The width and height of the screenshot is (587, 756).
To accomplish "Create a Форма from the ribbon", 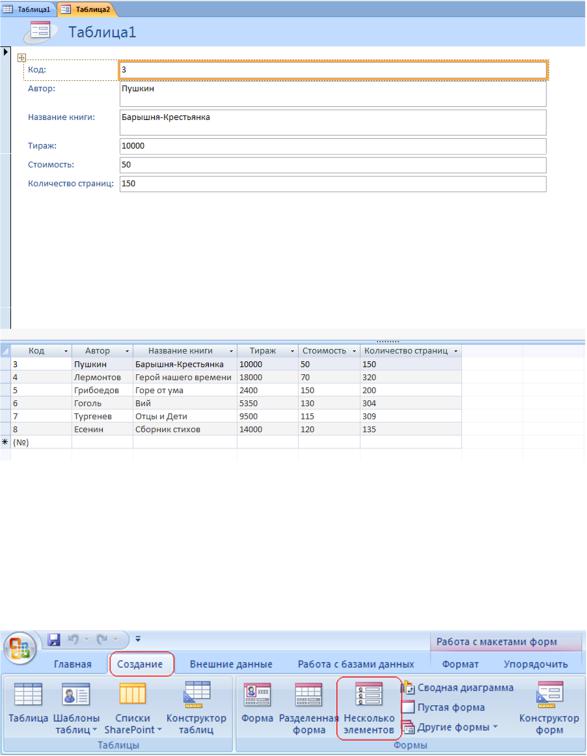I will click(x=257, y=703).
